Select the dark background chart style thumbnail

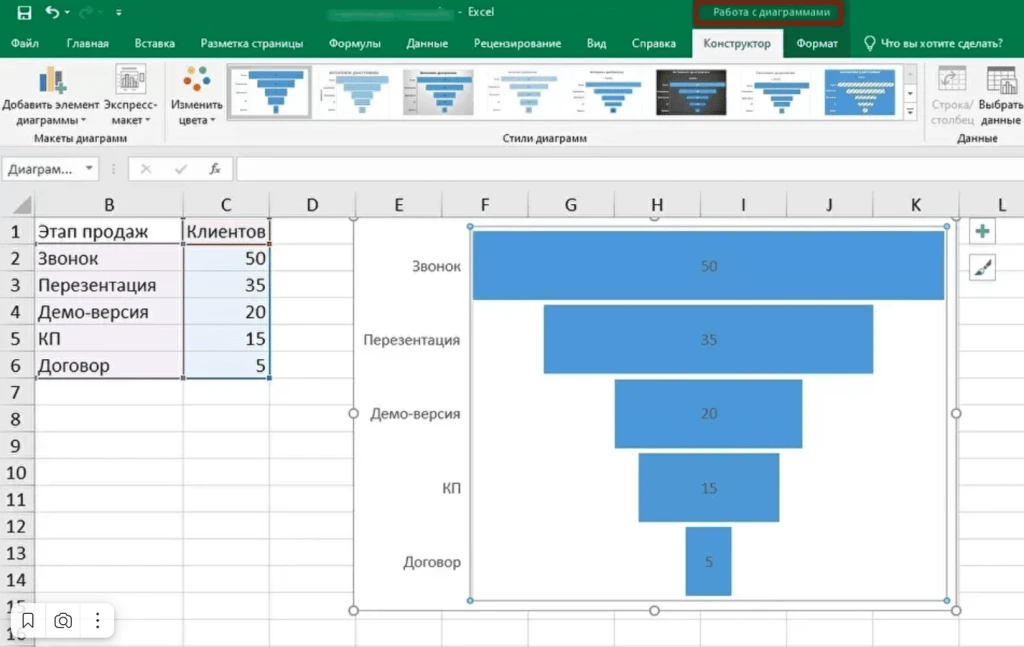[690, 92]
